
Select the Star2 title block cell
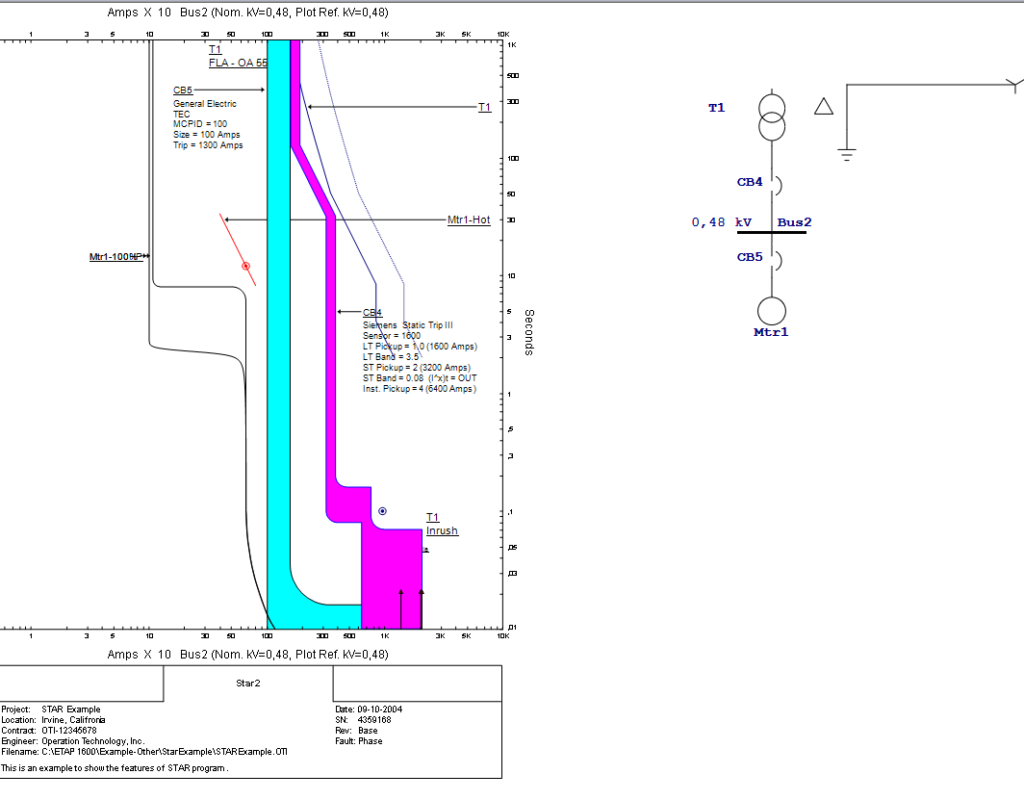pyautogui.click(x=248, y=683)
